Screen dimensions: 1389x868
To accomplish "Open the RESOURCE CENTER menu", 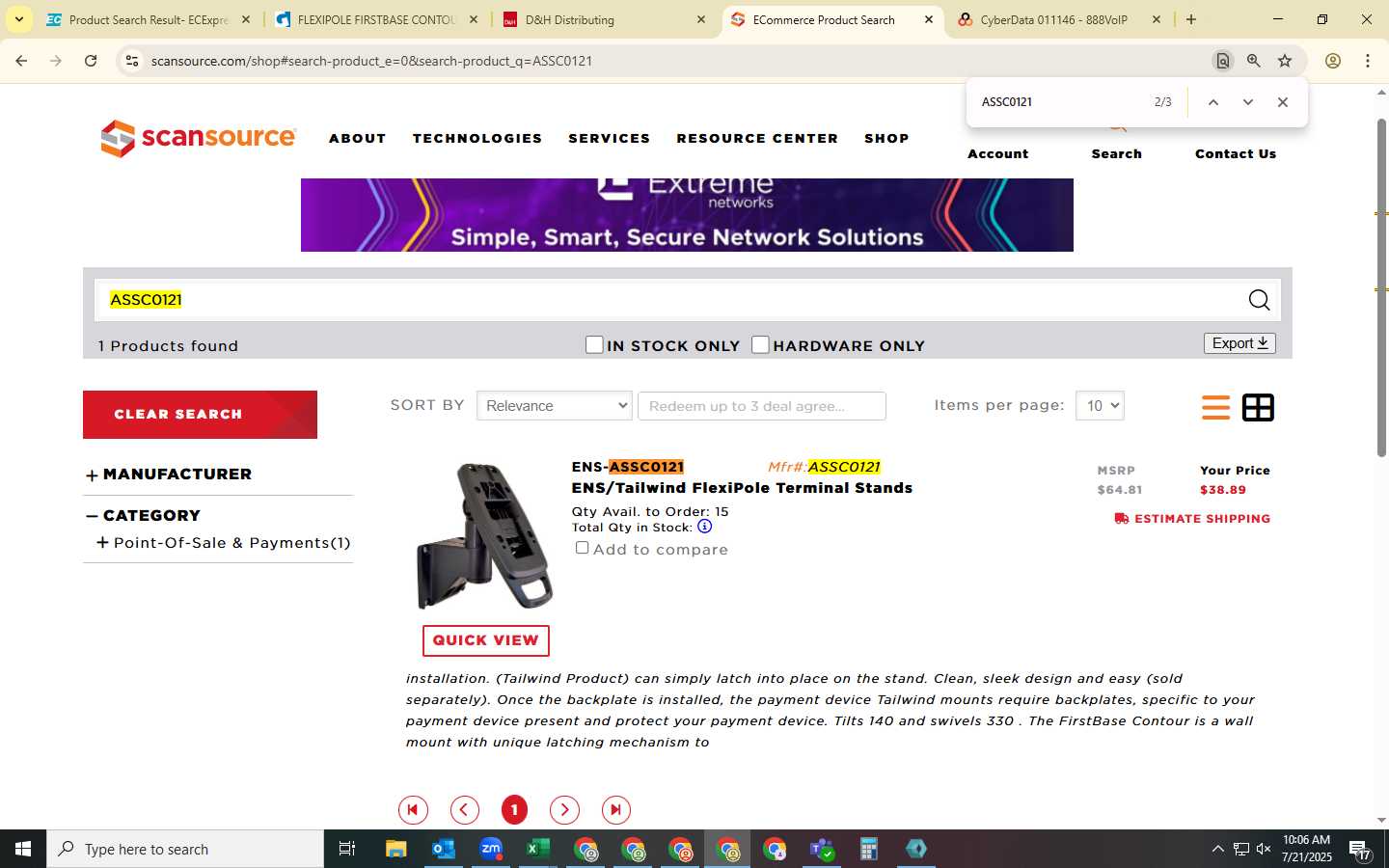I will click(757, 139).
